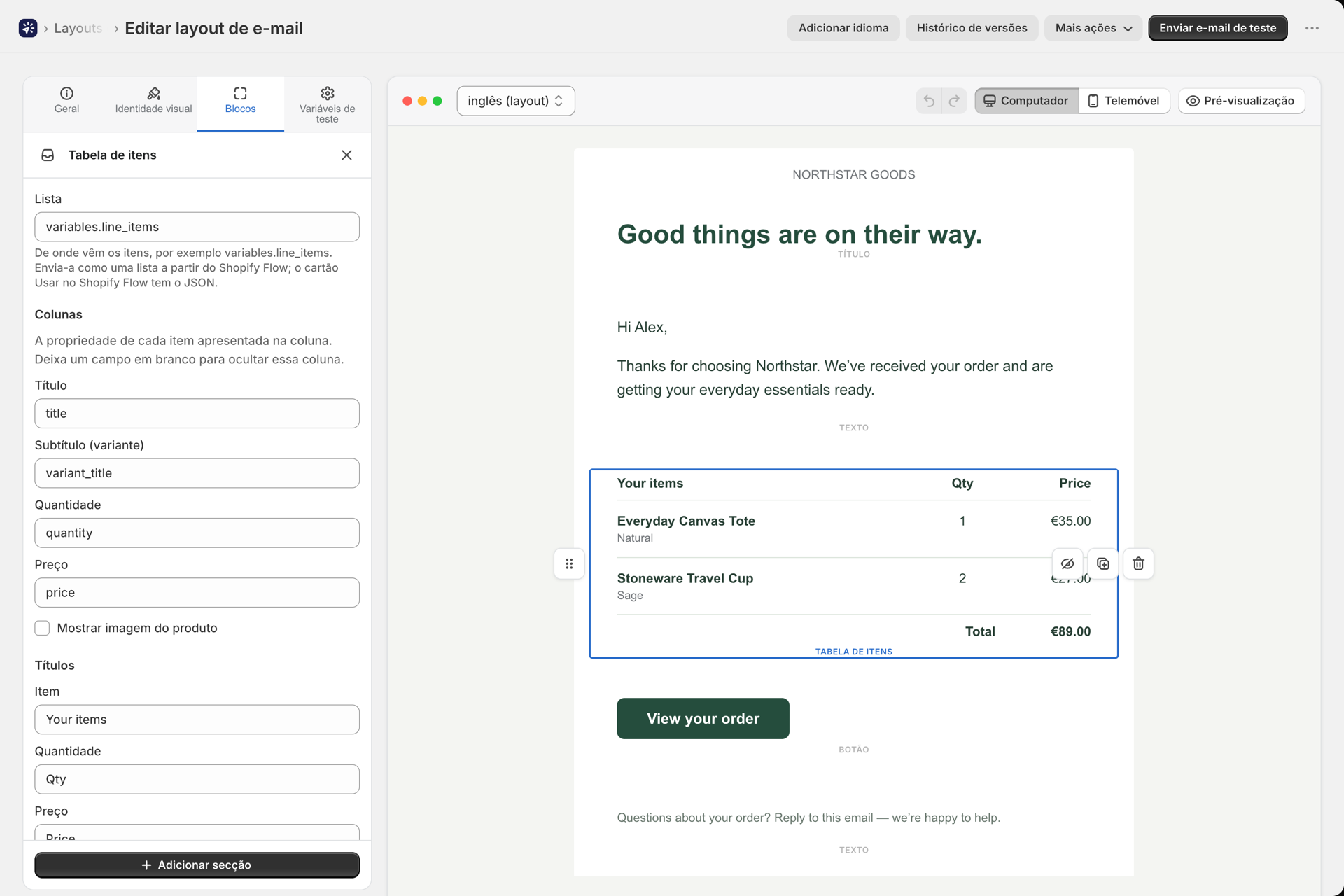This screenshot has width=1344, height=896.
Task: Switch preview to Telemóvel view
Action: 1124,101
